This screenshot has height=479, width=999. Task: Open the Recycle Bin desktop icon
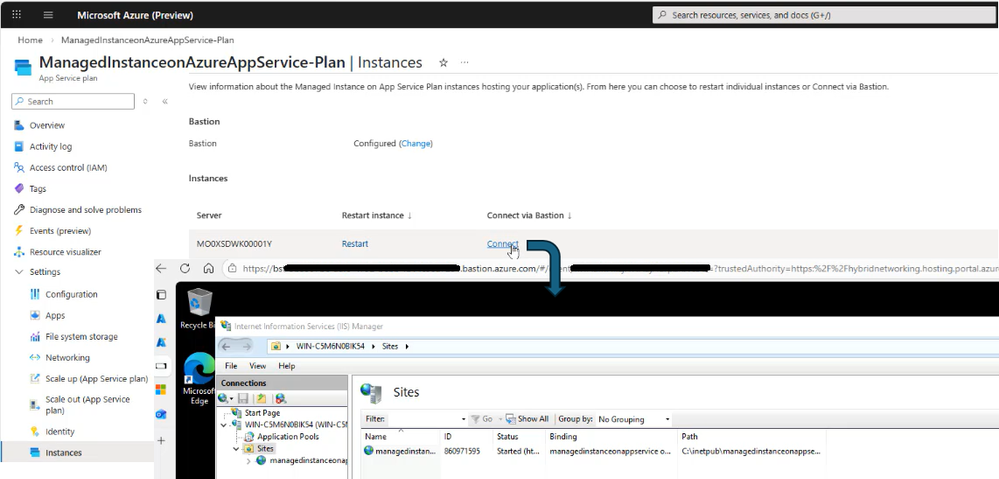[199, 309]
